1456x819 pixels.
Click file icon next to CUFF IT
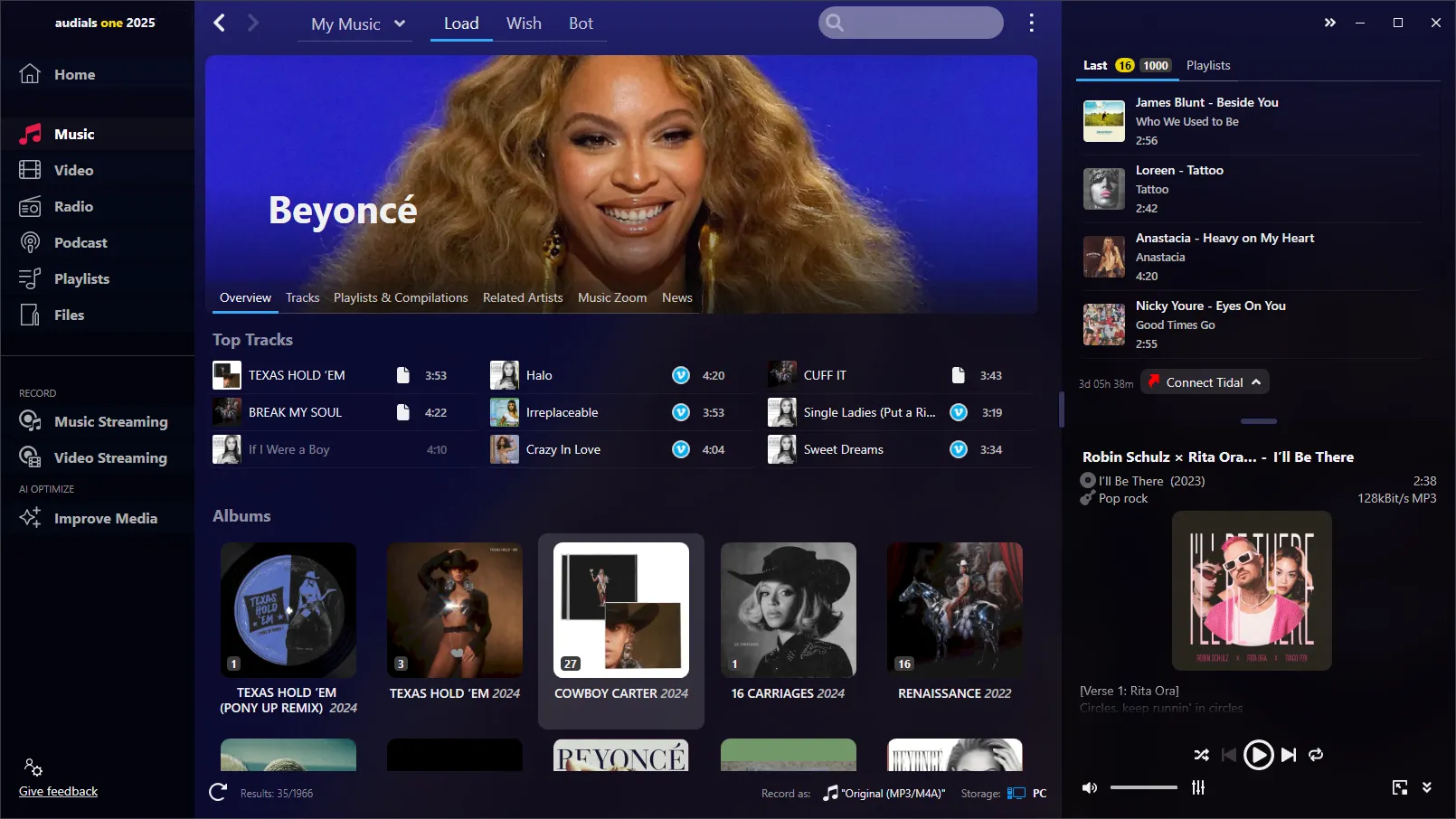[x=959, y=375]
